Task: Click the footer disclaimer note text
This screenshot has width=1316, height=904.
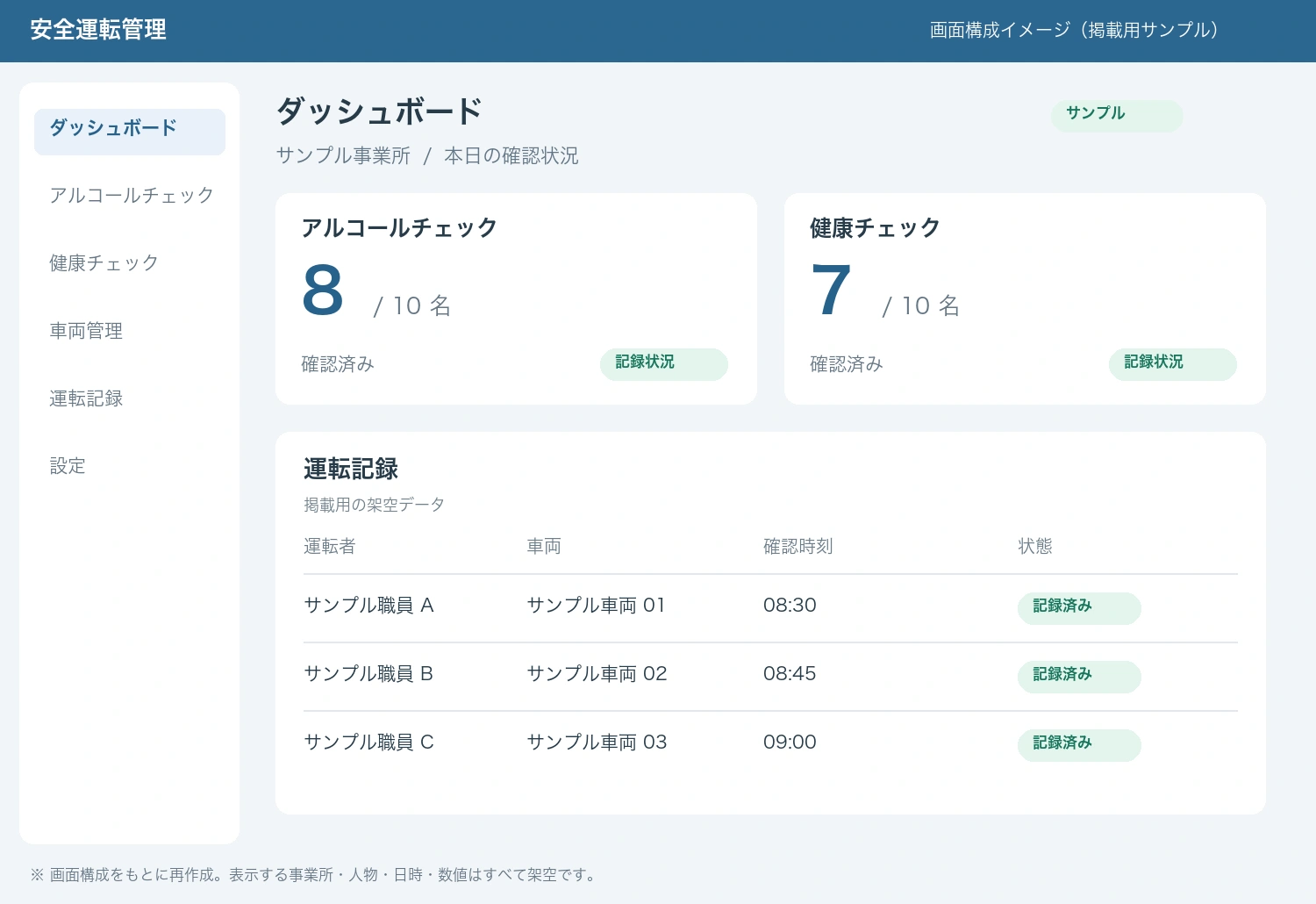Action: point(313,875)
